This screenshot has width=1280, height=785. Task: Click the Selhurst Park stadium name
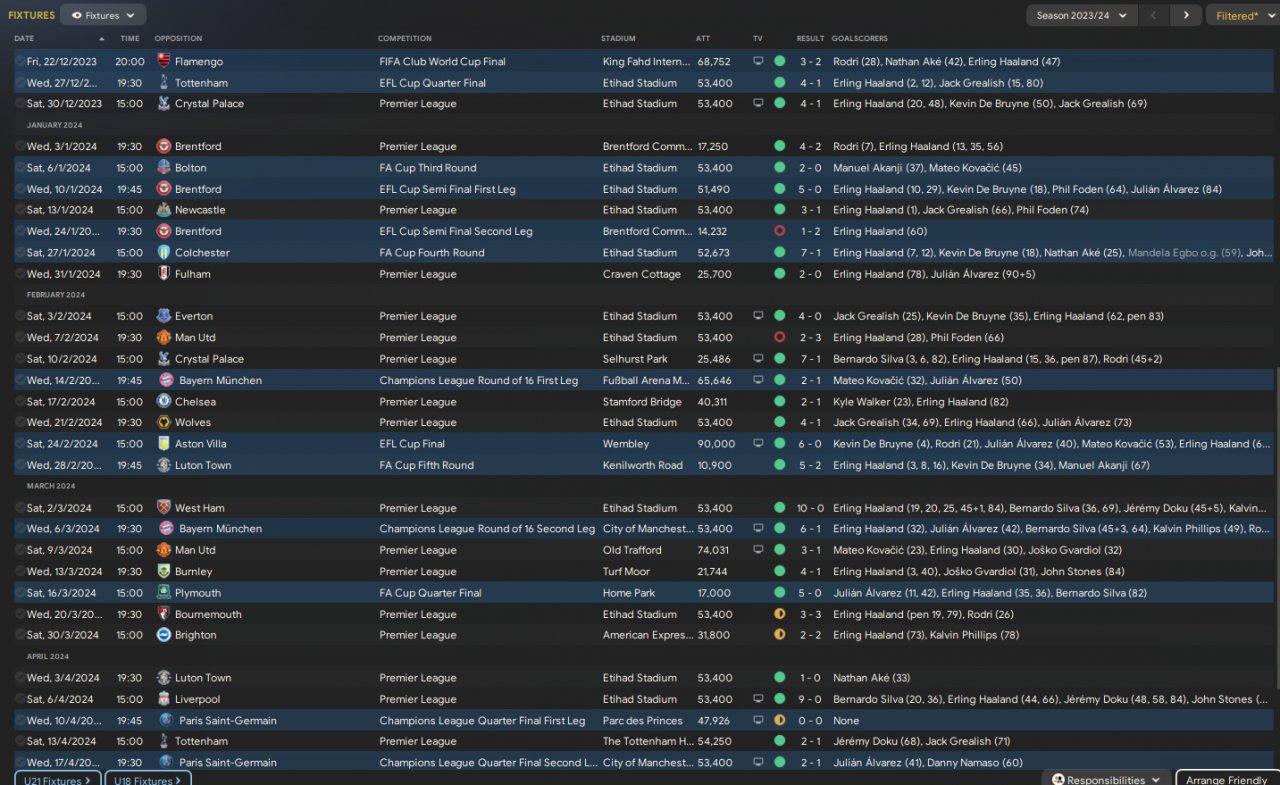(635, 359)
